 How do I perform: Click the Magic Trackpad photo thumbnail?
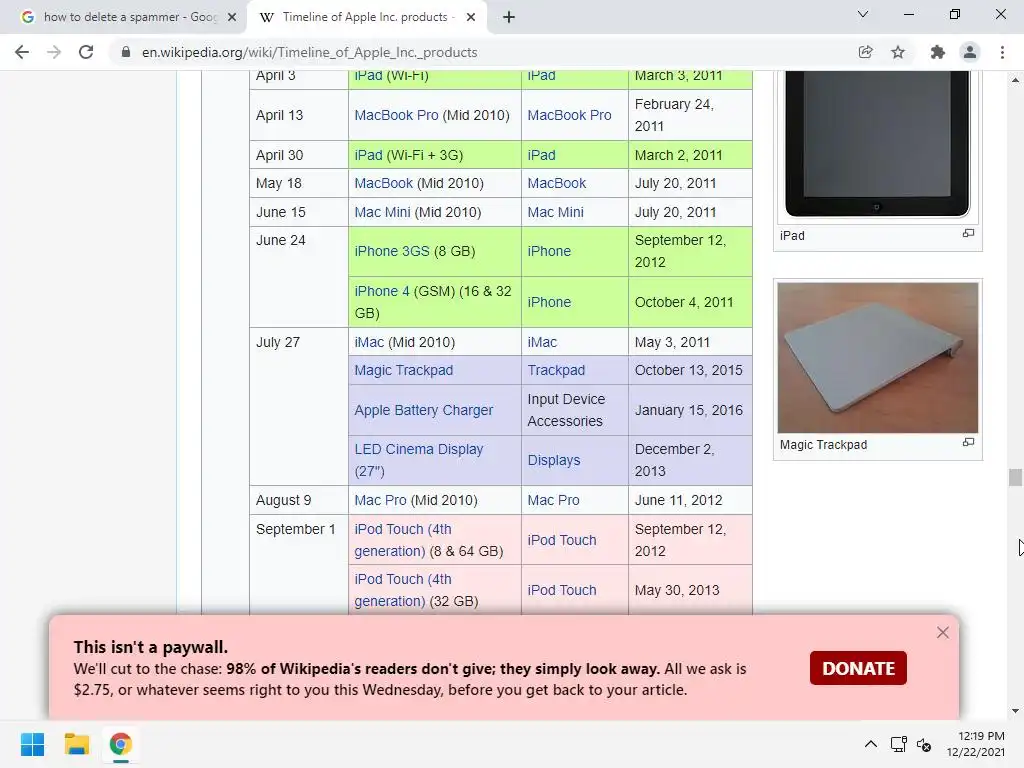(x=878, y=358)
